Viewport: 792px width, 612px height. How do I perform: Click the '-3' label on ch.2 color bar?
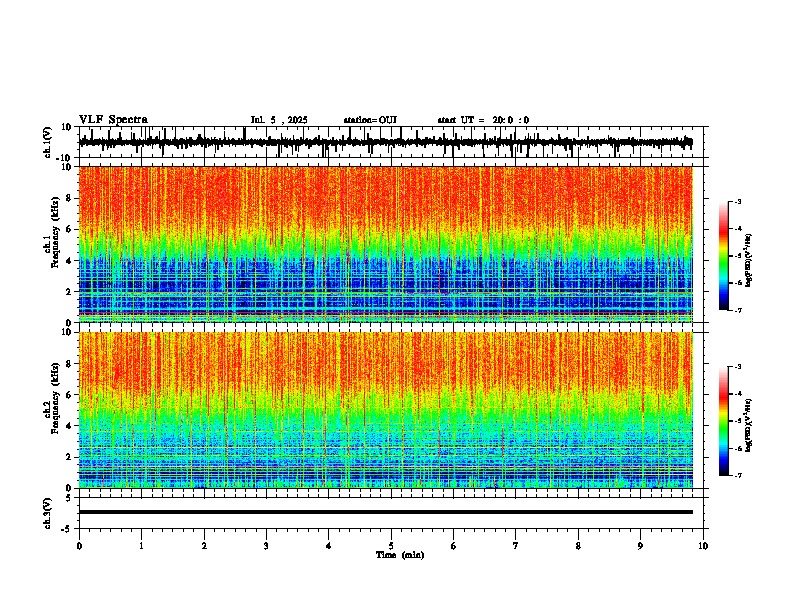click(x=737, y=367)
